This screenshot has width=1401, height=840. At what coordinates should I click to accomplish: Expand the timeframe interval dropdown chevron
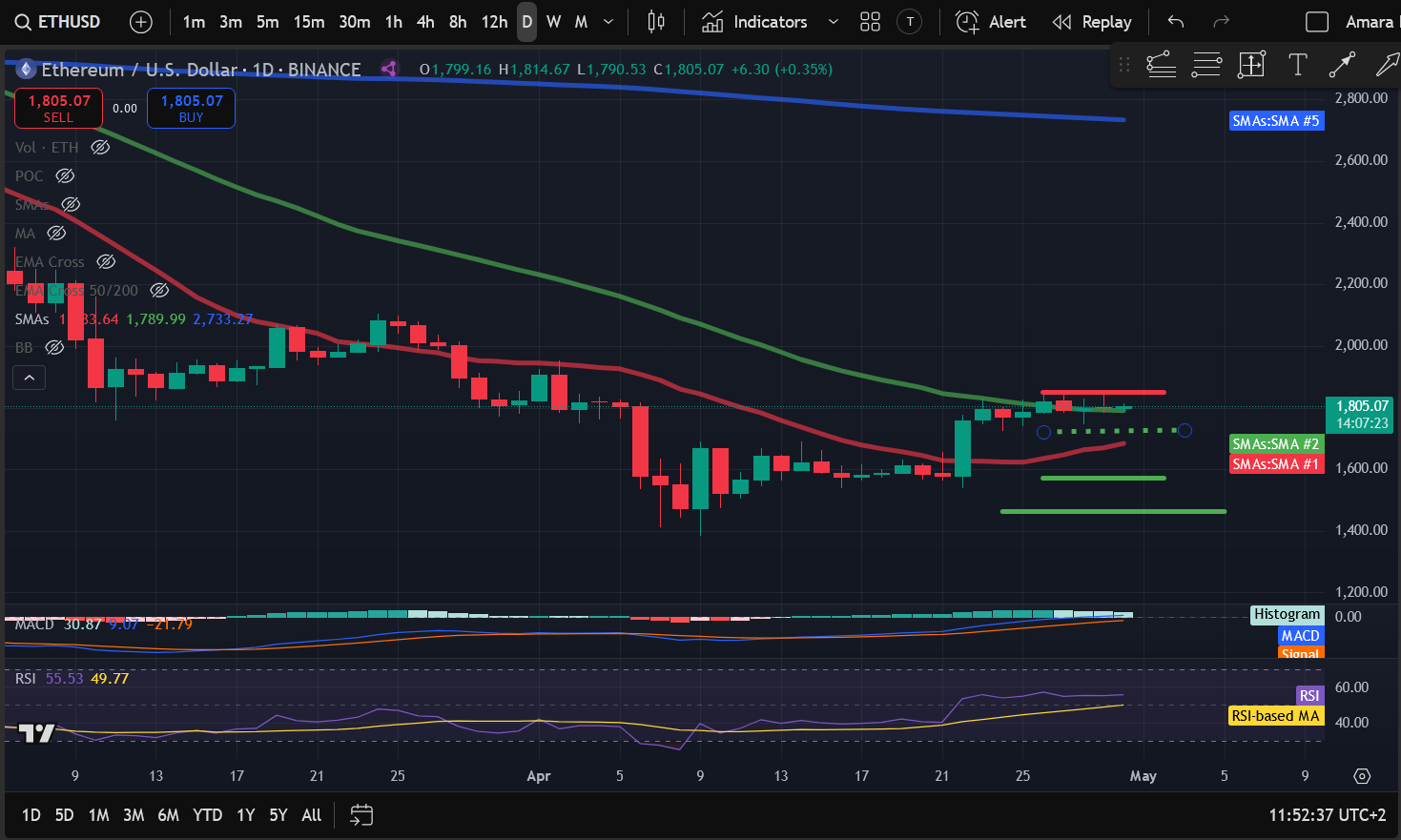tap(608, 22)
